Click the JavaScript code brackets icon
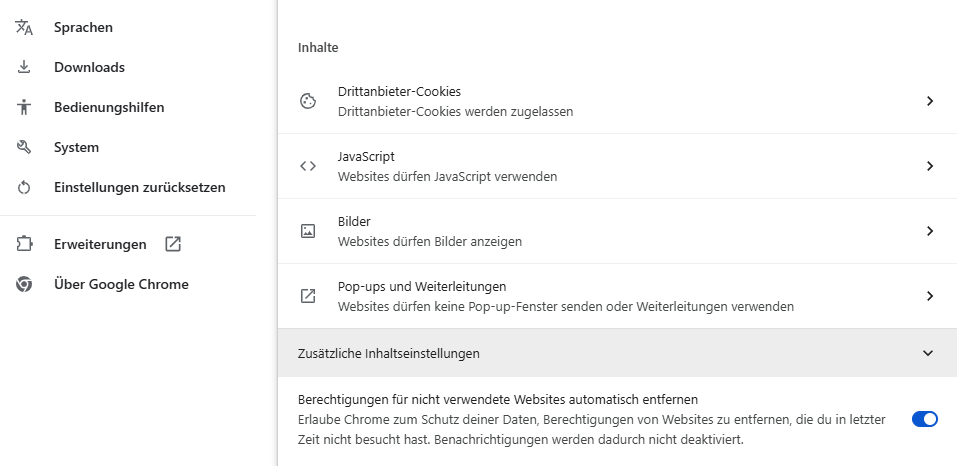This screenshot has width=957, height=466. (x=308, y=166)
